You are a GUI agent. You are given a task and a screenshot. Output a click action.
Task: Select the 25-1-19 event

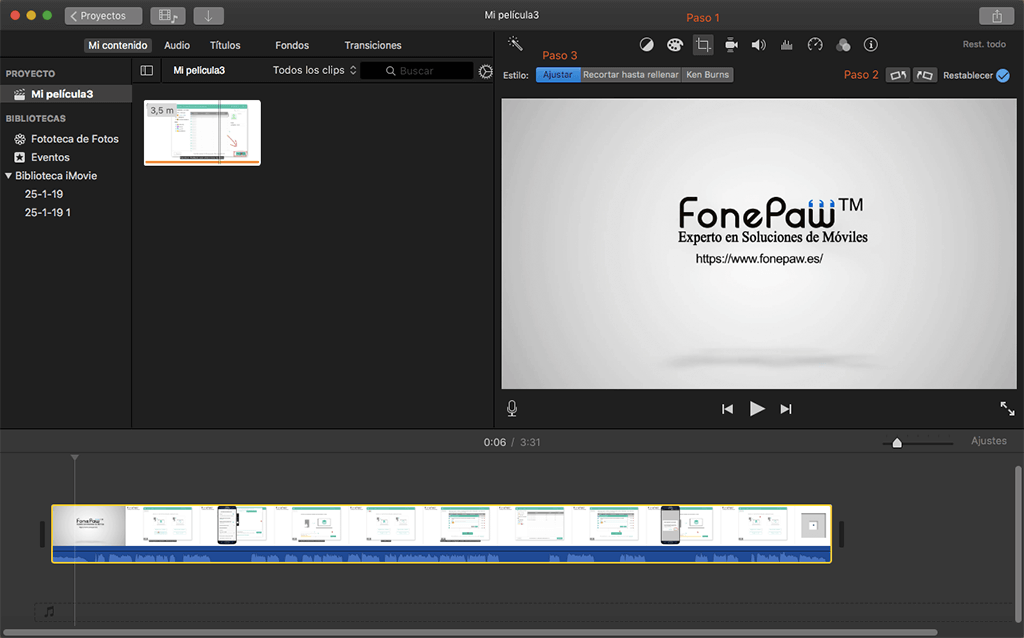pos(44,194)
